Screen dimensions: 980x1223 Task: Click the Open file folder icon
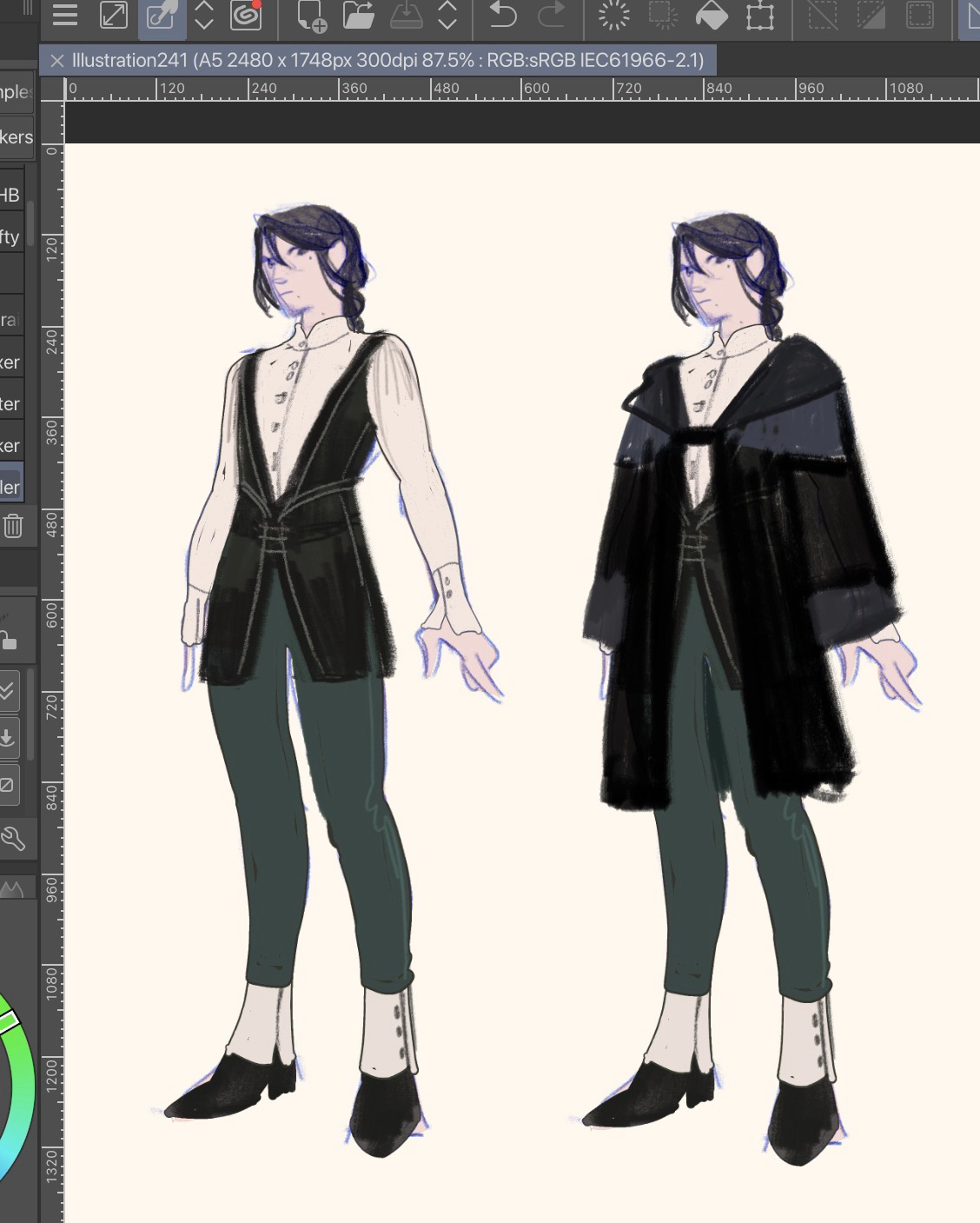click(x=357, y=15)
